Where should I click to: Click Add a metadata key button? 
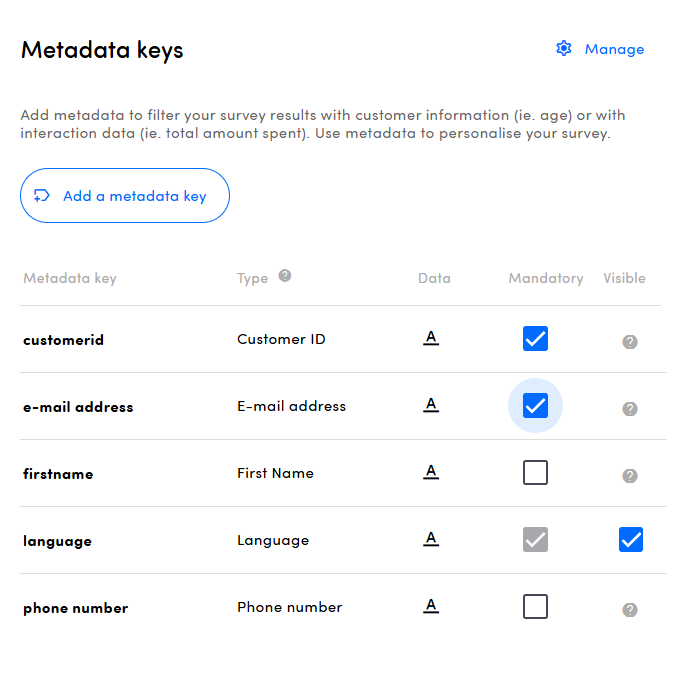(125, 196)
